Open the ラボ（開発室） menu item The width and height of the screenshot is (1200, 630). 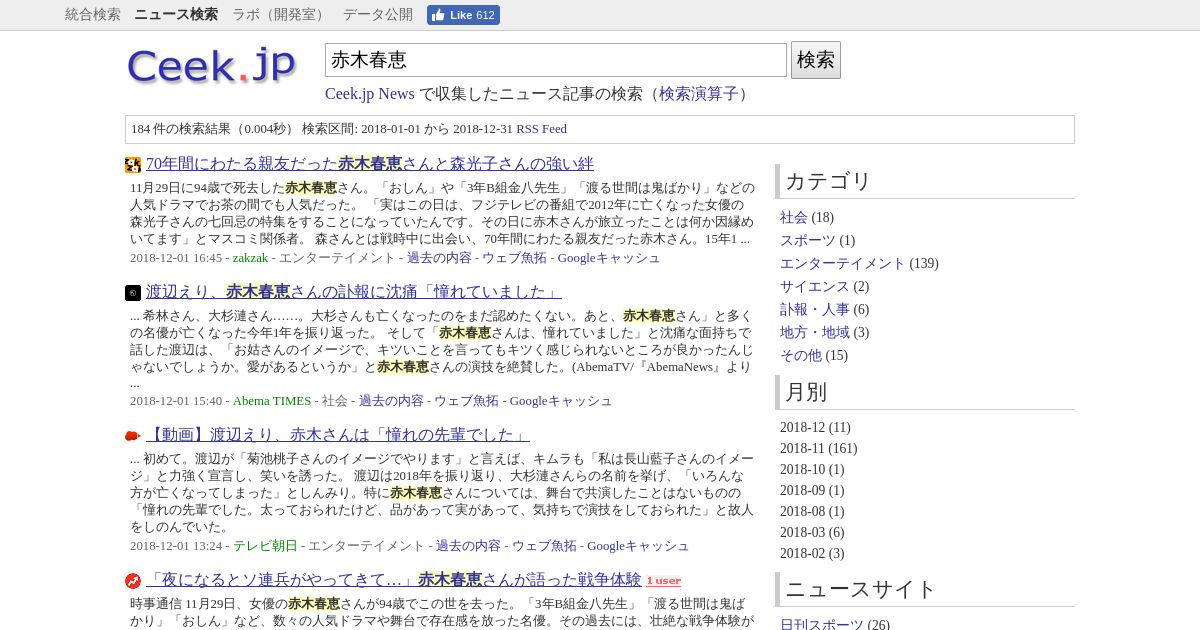pyautogui.click(x=280, y=14)
